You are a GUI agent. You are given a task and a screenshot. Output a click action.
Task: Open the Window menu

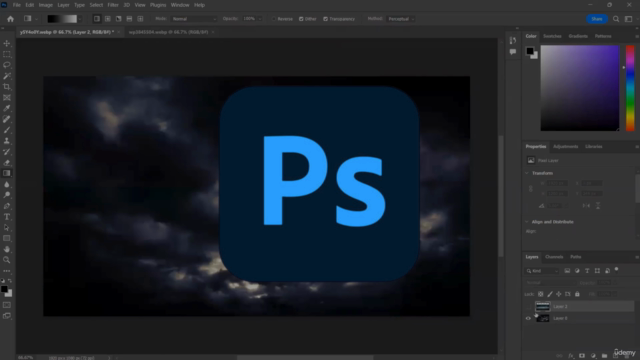click(x=180, y=5)
